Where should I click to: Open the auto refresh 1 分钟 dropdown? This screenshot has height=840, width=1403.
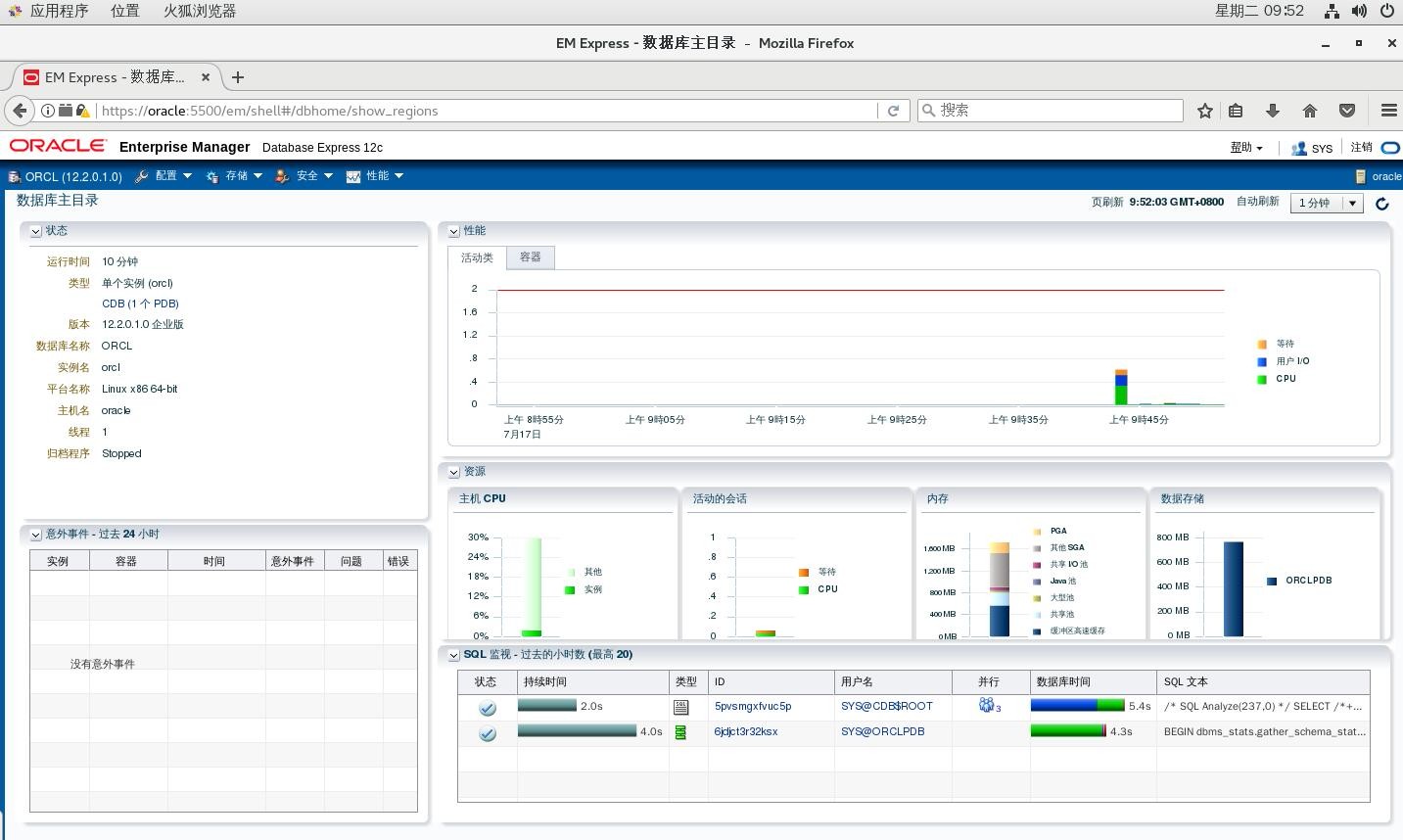click(1327, 203)
